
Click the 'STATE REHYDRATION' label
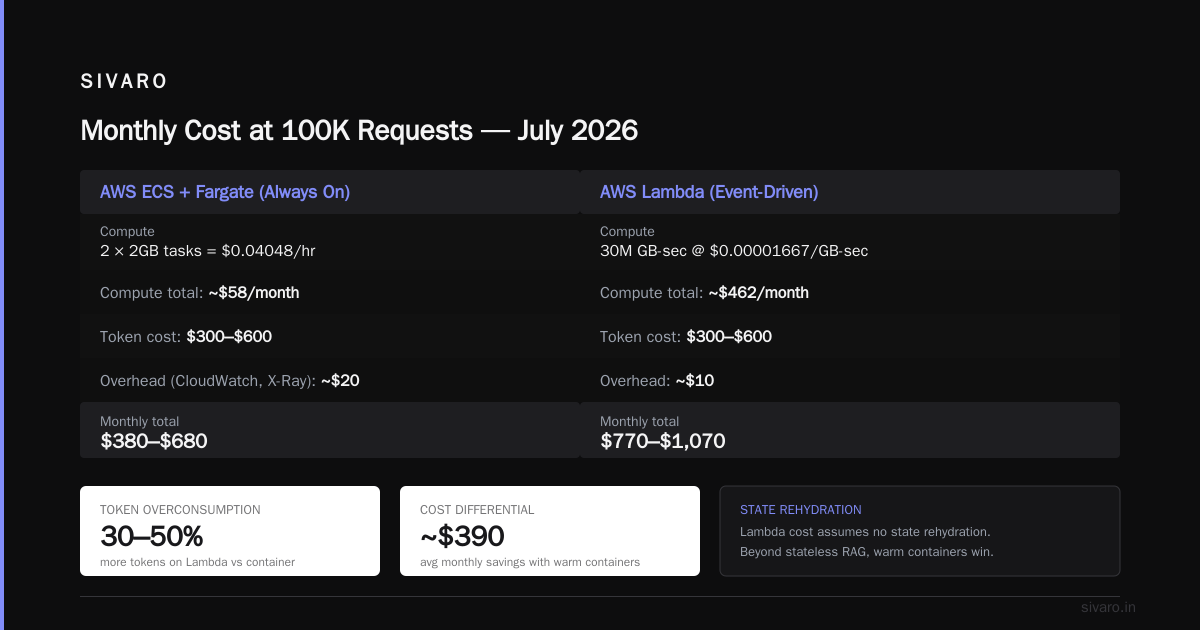[801, 510]
